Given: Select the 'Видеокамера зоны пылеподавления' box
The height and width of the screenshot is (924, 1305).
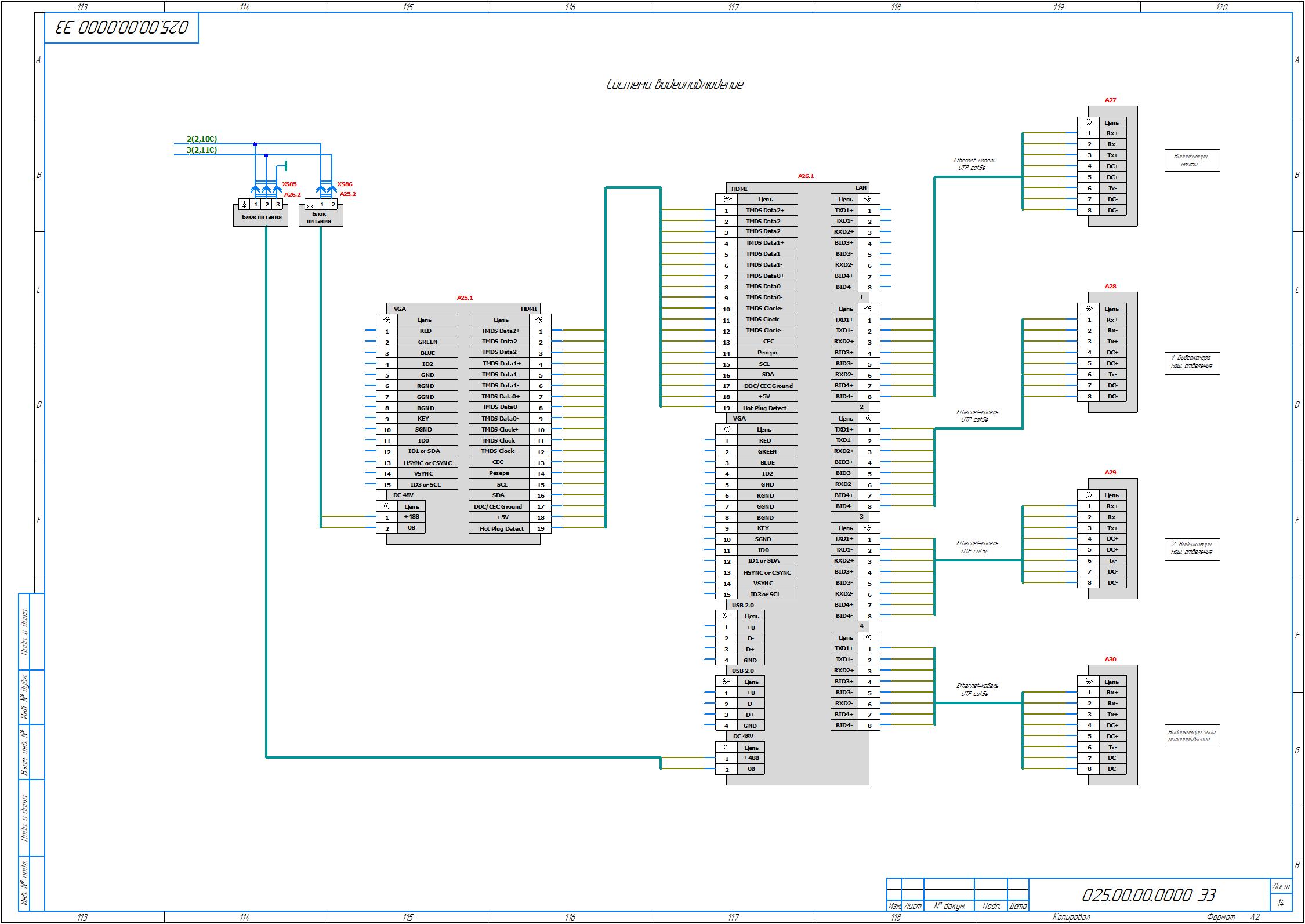Looking at the screenshot, I should tap(1192, 736).
